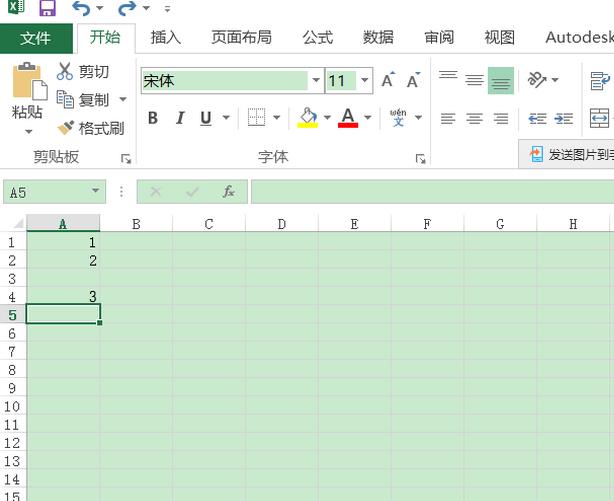Switch to the 视图 tab
Screen dimensions: 614x501
[500, 38]
